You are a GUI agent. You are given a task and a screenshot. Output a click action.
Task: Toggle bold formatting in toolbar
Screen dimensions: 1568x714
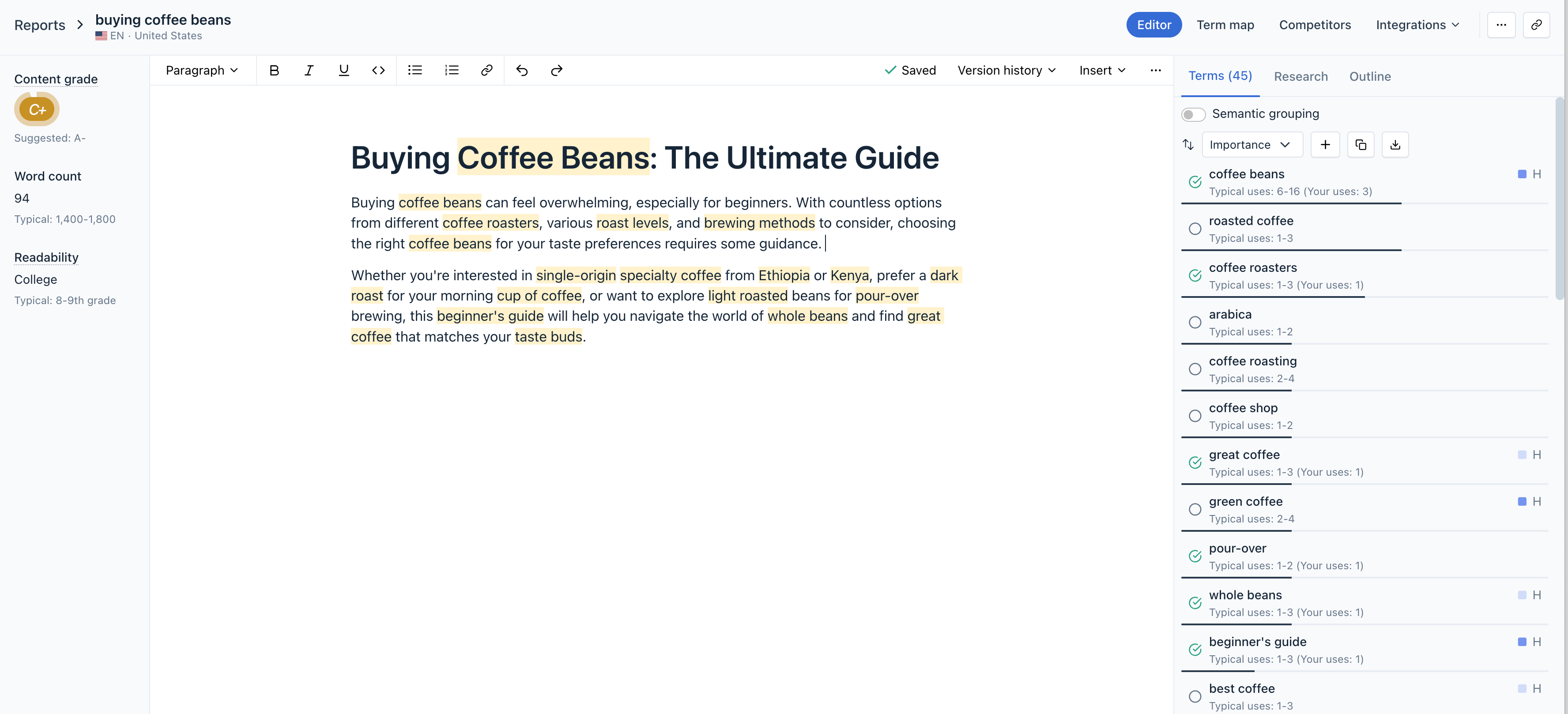click(274, 71)
